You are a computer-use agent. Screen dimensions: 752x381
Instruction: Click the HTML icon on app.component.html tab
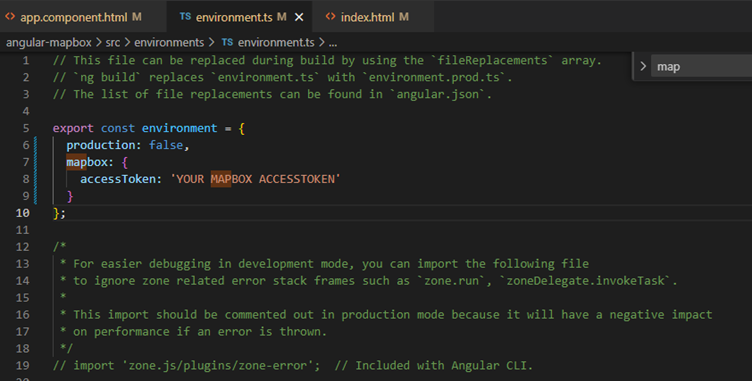click(10, 17)
